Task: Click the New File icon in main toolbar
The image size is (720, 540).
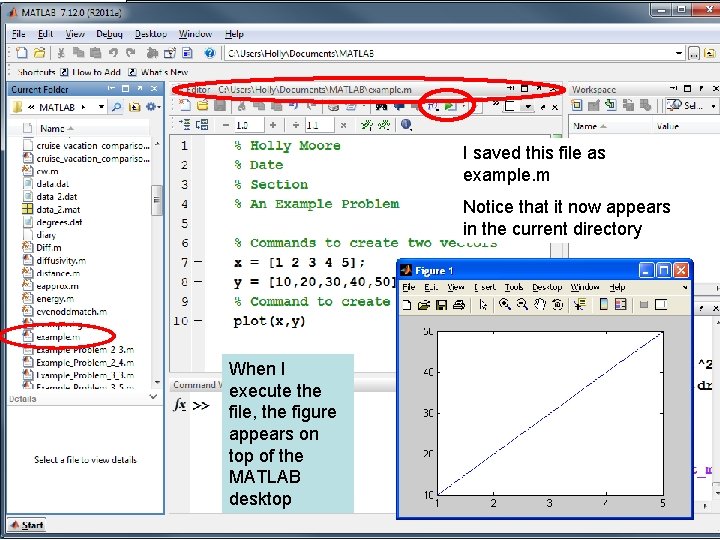Action: click(x=21, y=53)
